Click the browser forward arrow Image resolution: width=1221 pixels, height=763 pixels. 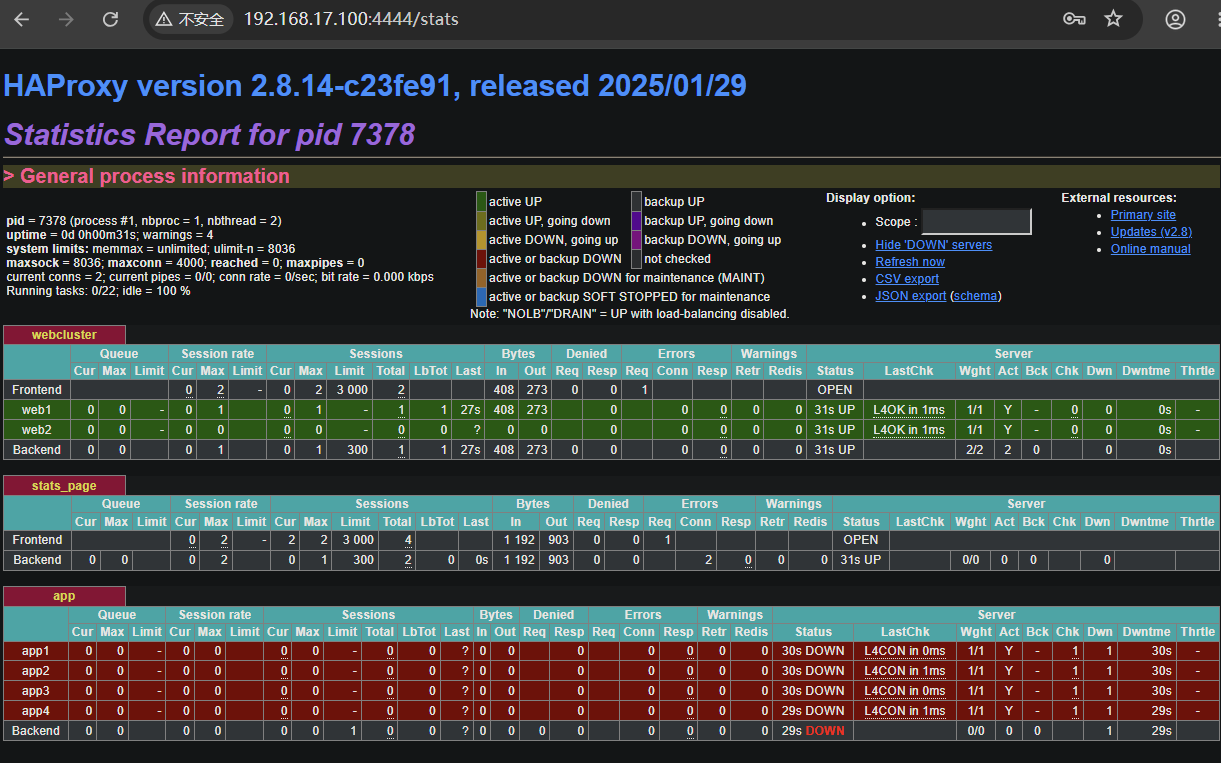point(66,19)
